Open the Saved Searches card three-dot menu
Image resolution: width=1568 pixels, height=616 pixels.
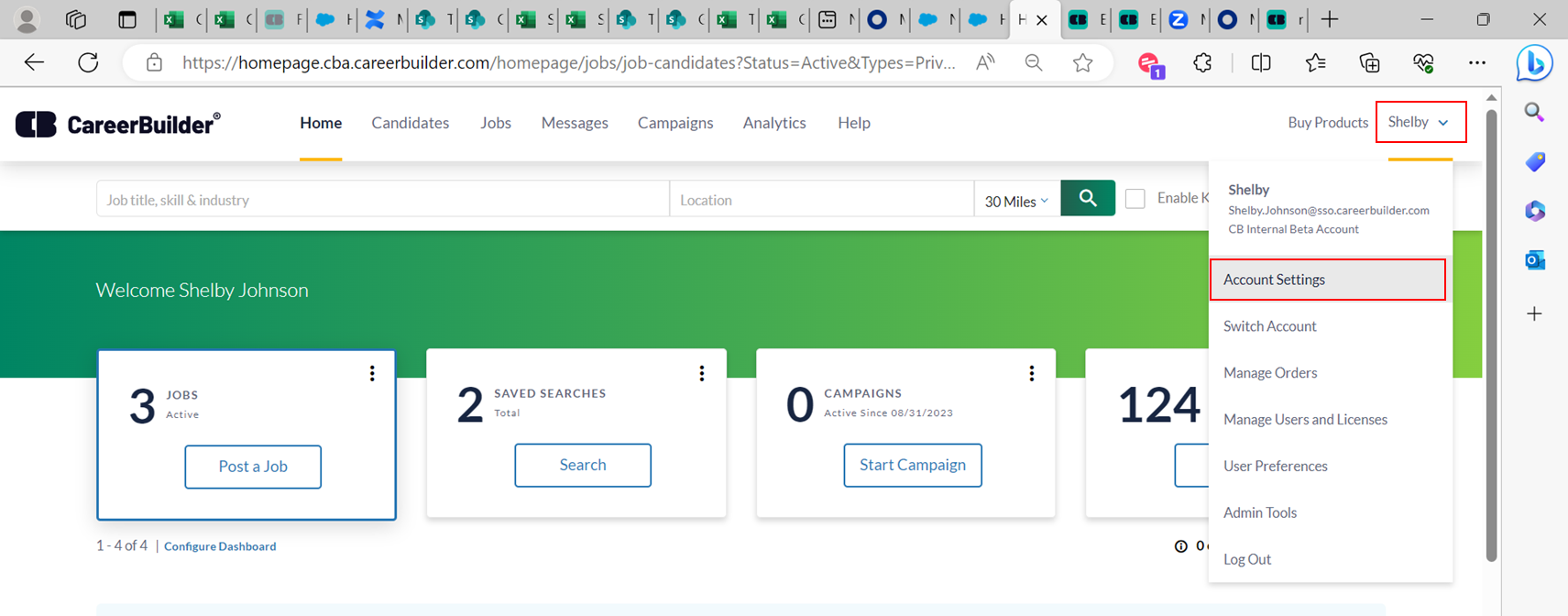click(702, 373)
